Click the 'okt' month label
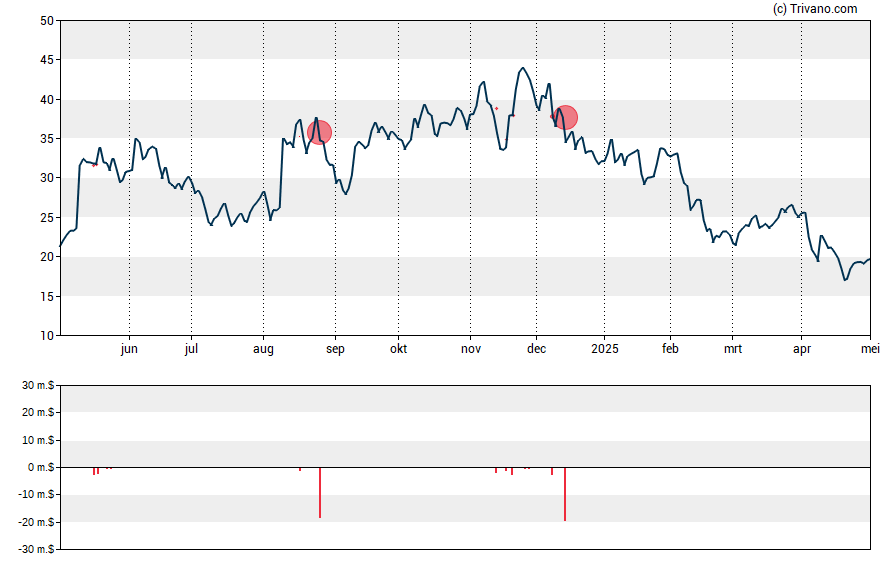Image resolution: width=888 pixels, height=565 pixels. tap(398, 349)
